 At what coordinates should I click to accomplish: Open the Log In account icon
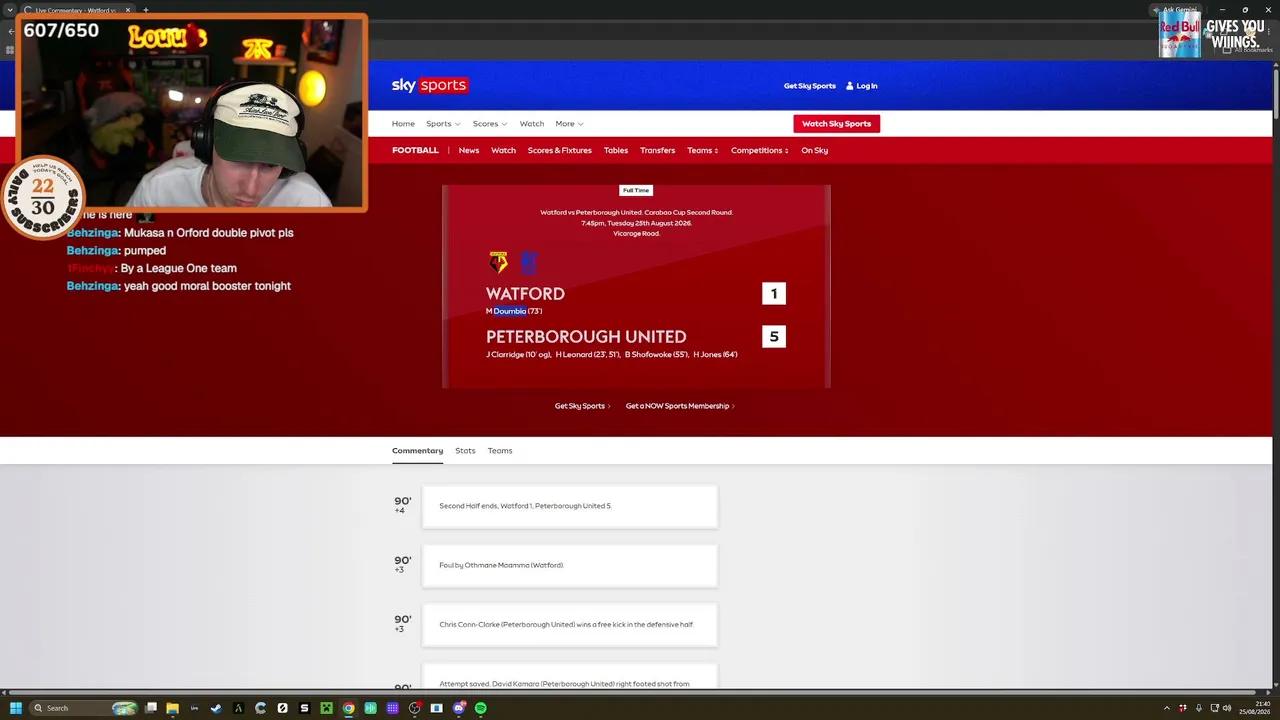point(850,86)
